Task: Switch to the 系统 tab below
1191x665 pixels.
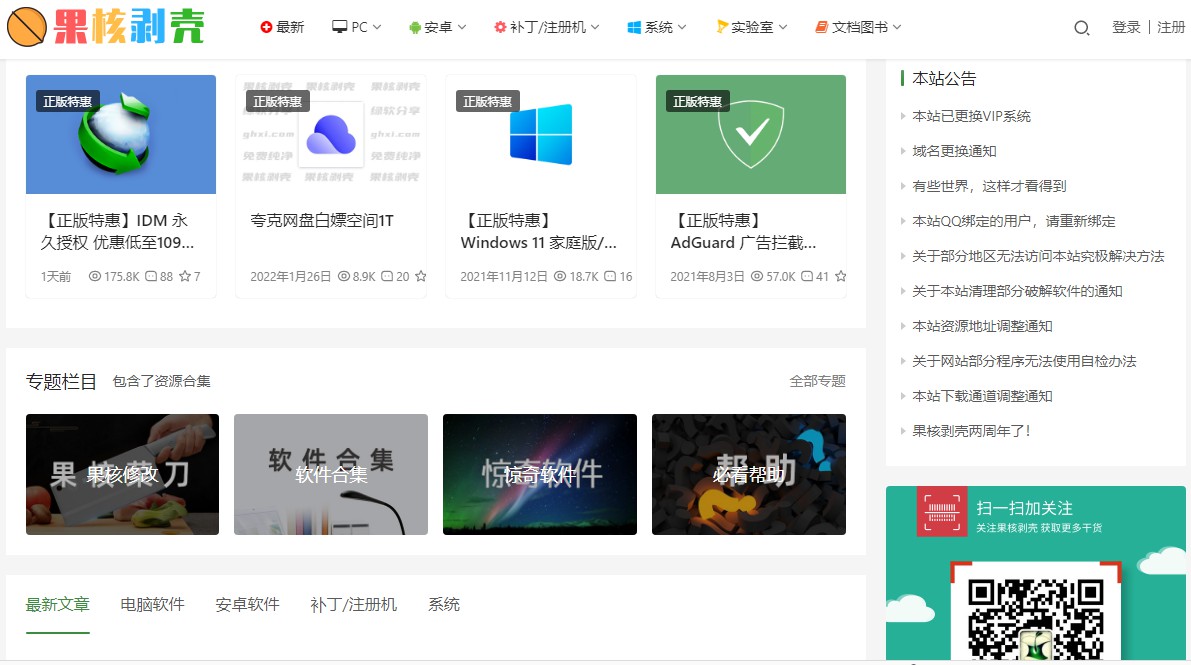Action: 444,605
